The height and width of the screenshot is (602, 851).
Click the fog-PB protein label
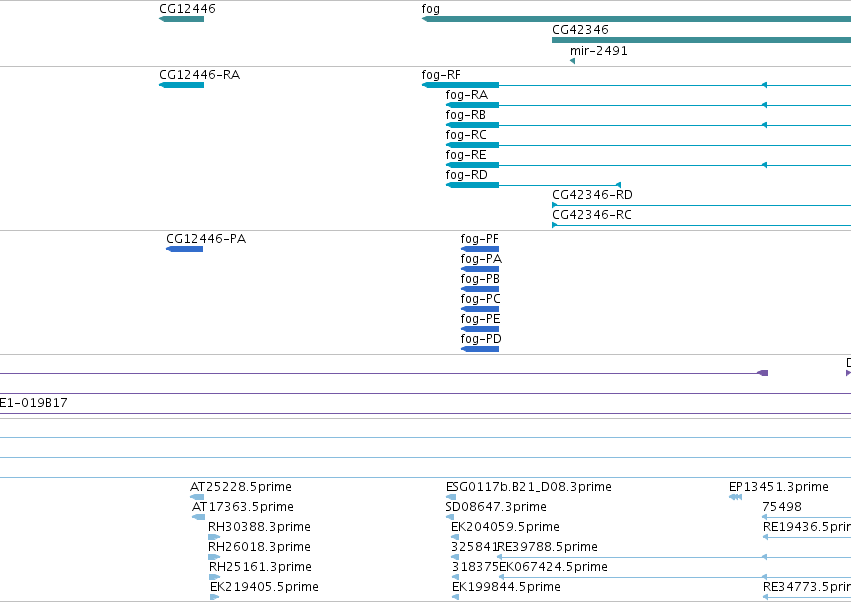(480, 279)
